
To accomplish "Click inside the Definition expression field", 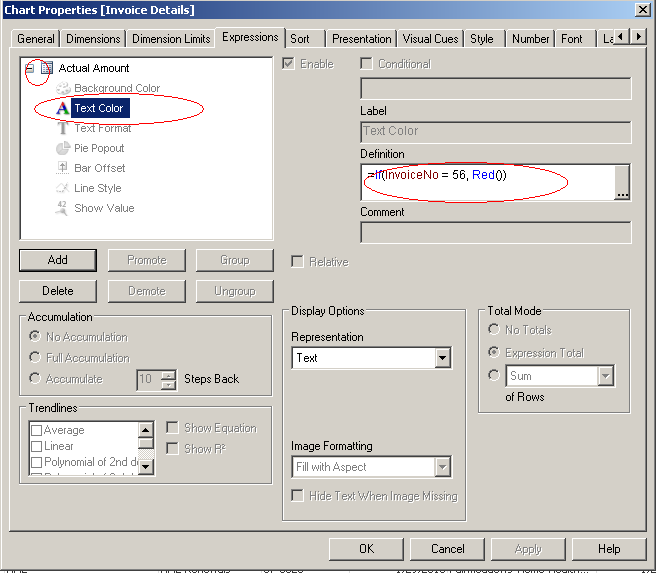I will tap(488, 183).
